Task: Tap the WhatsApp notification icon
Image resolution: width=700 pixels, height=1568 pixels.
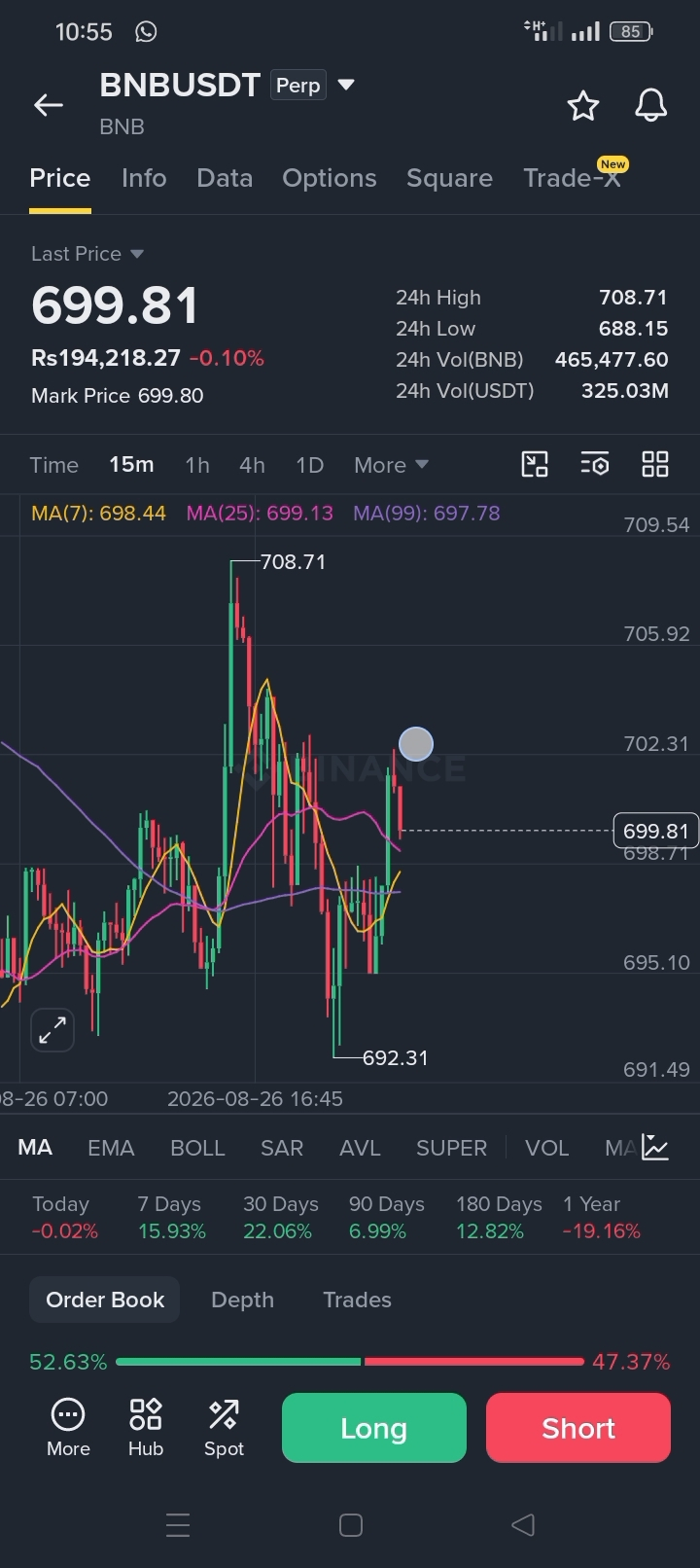Action: (x=146, y=32)
